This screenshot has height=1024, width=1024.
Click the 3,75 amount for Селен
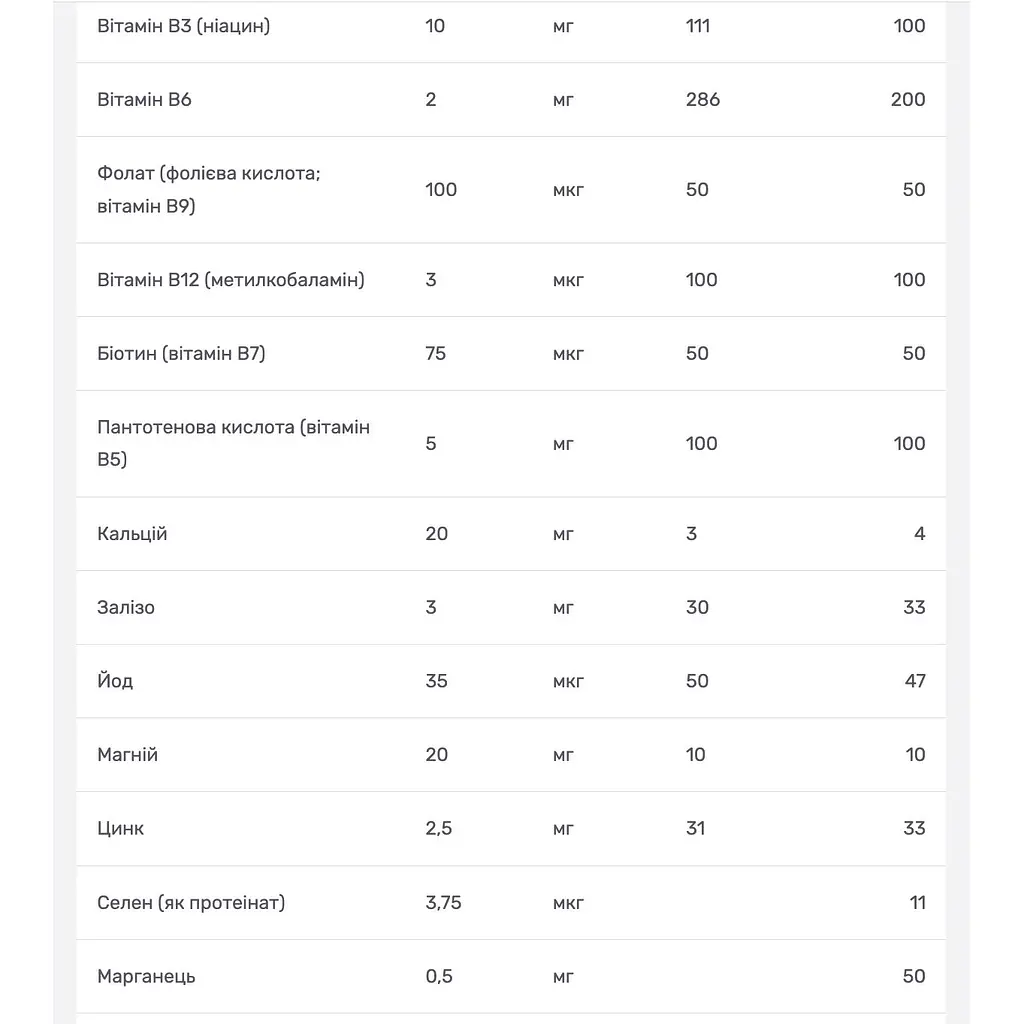(x=443, y=903)
